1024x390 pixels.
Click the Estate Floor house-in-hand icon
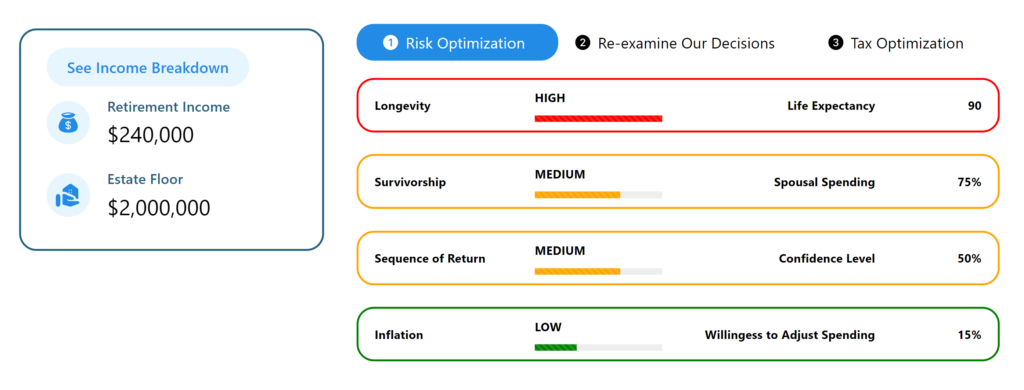(69, 195)
